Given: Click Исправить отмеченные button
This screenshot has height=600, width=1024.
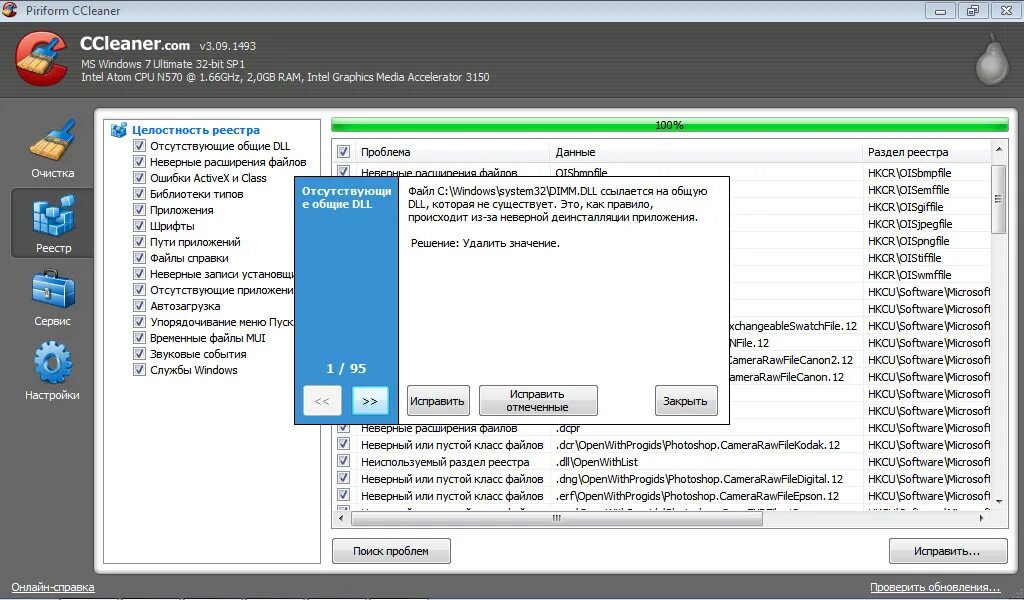Looking at the screenshot, I should tap(538, 401).
